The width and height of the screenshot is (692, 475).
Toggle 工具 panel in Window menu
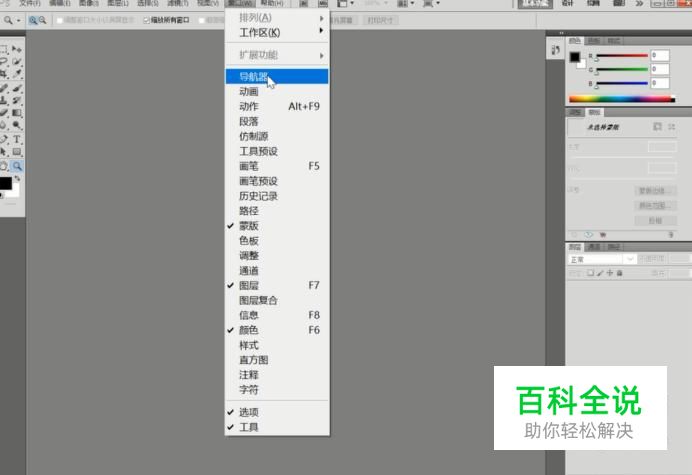click(x=277, y=427)
